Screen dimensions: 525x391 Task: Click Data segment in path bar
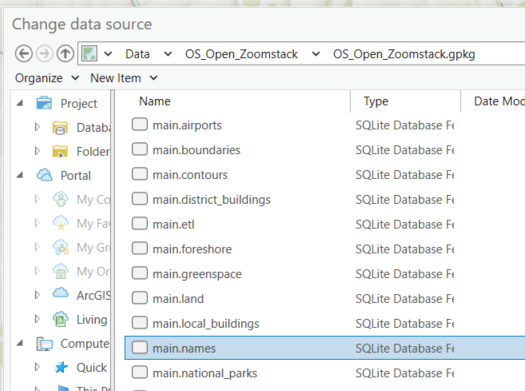point(137,54)
